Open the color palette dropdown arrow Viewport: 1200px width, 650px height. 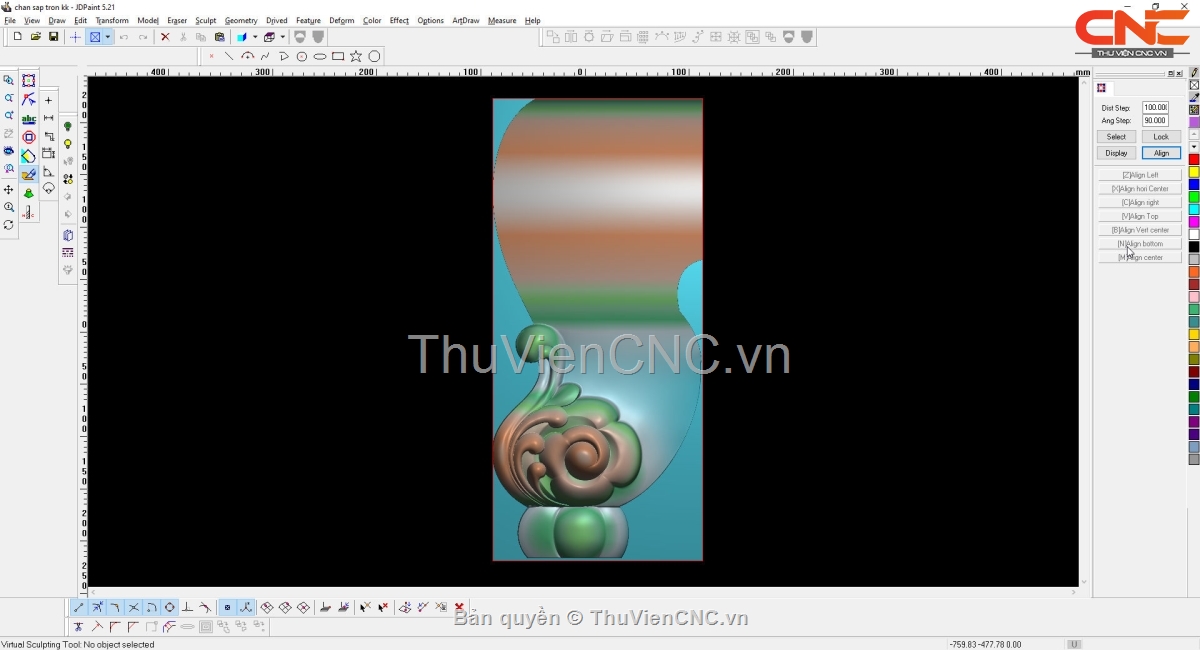1194,147
